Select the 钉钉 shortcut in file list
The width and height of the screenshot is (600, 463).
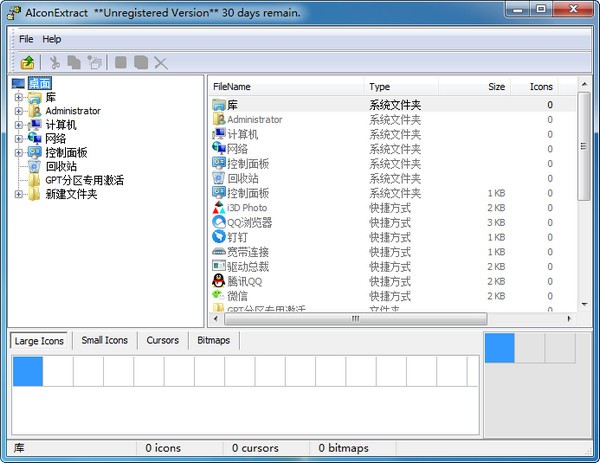237,237
